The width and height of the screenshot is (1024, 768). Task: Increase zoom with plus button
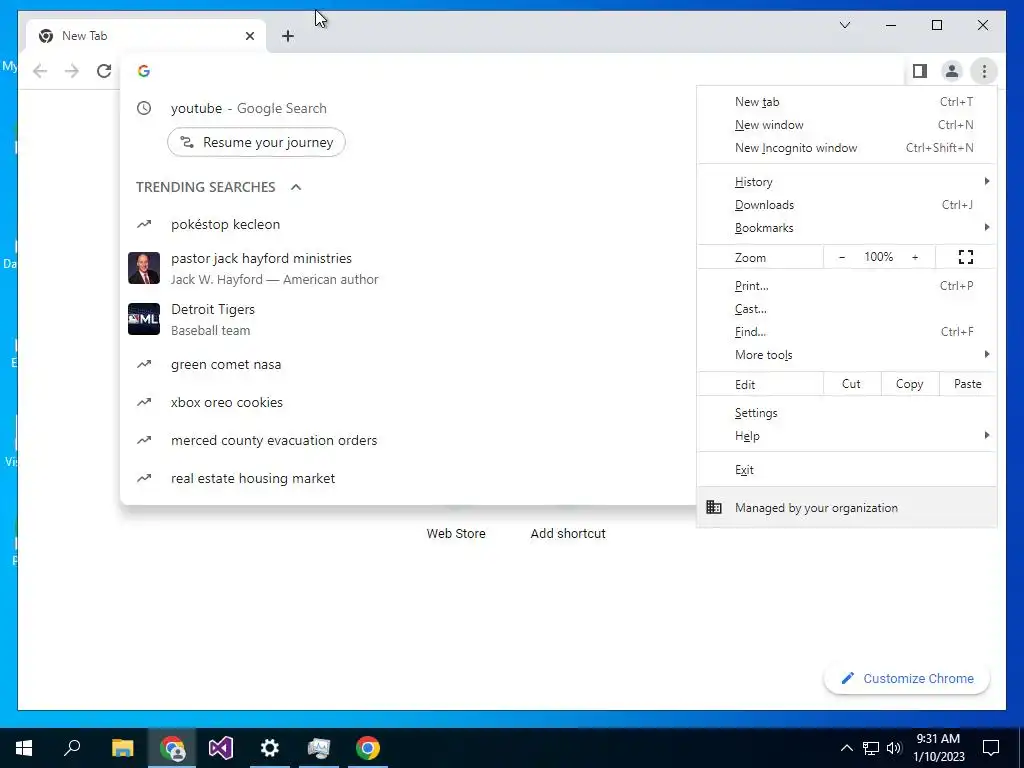(x=915, y=257)
